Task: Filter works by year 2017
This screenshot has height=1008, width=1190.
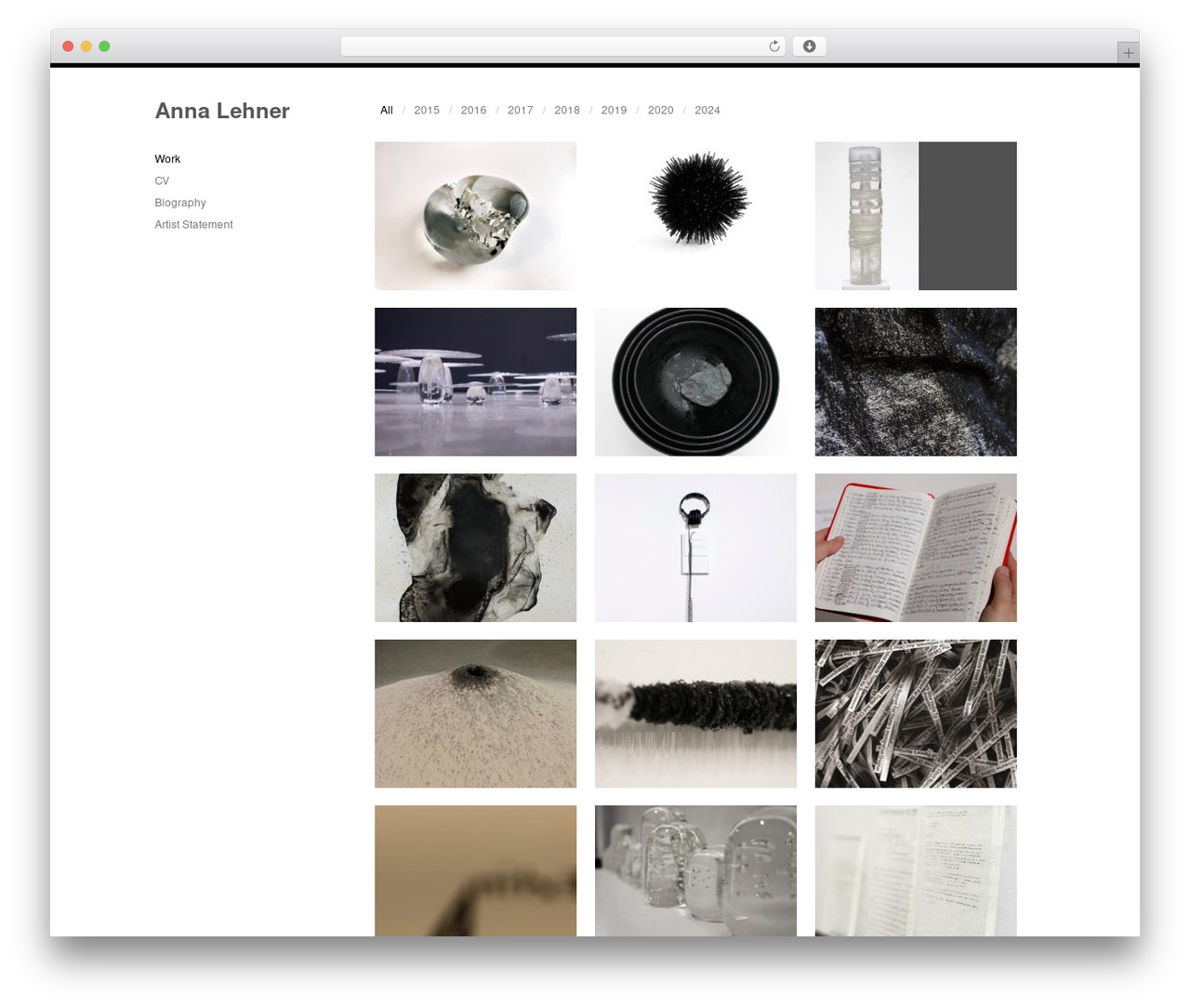Action: click(521, 110)
